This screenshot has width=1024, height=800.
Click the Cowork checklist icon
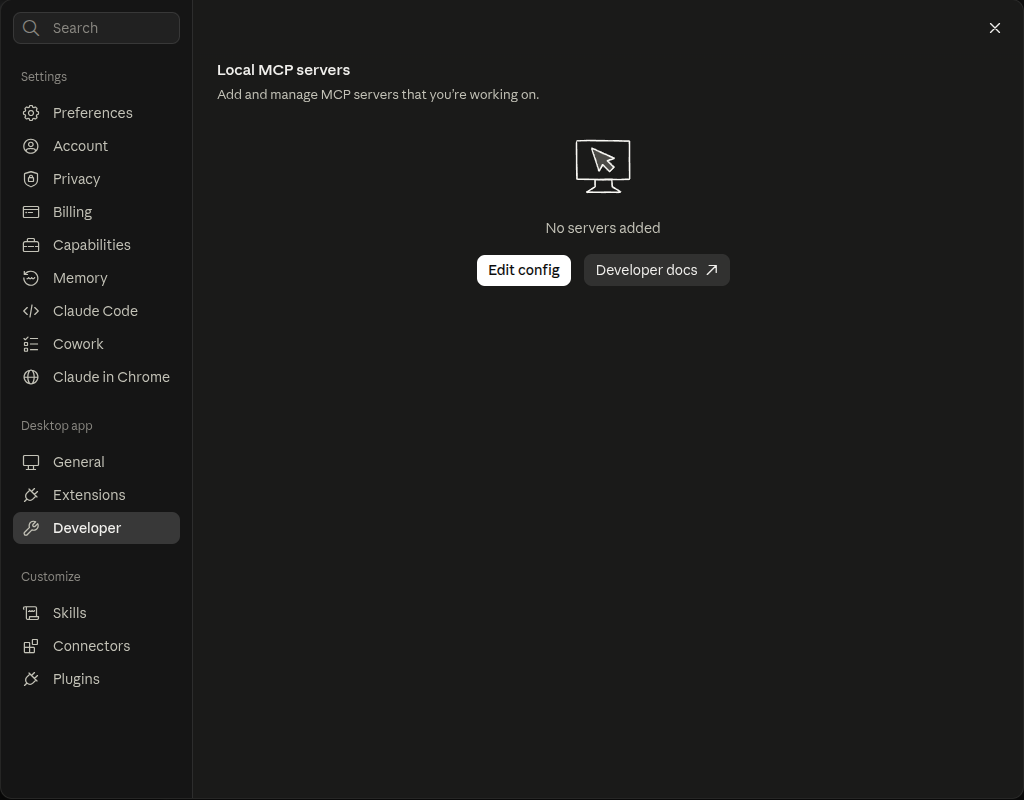coord(31,344)
